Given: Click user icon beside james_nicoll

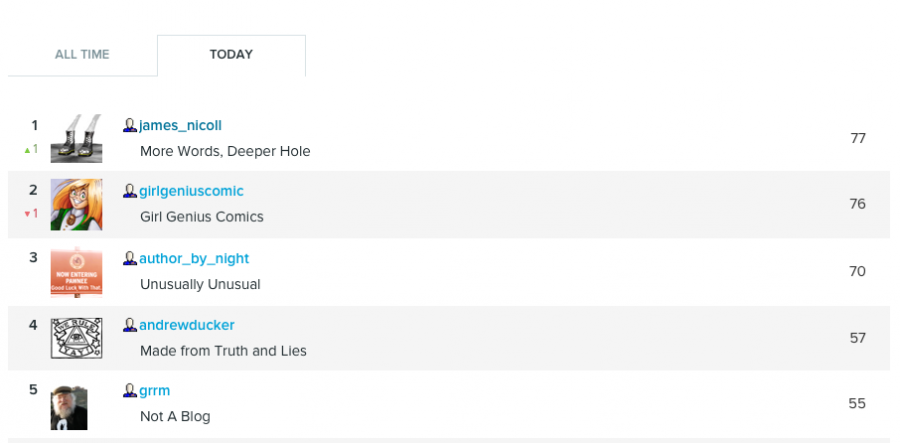Looking at the screenshot, I should [130, 126].
